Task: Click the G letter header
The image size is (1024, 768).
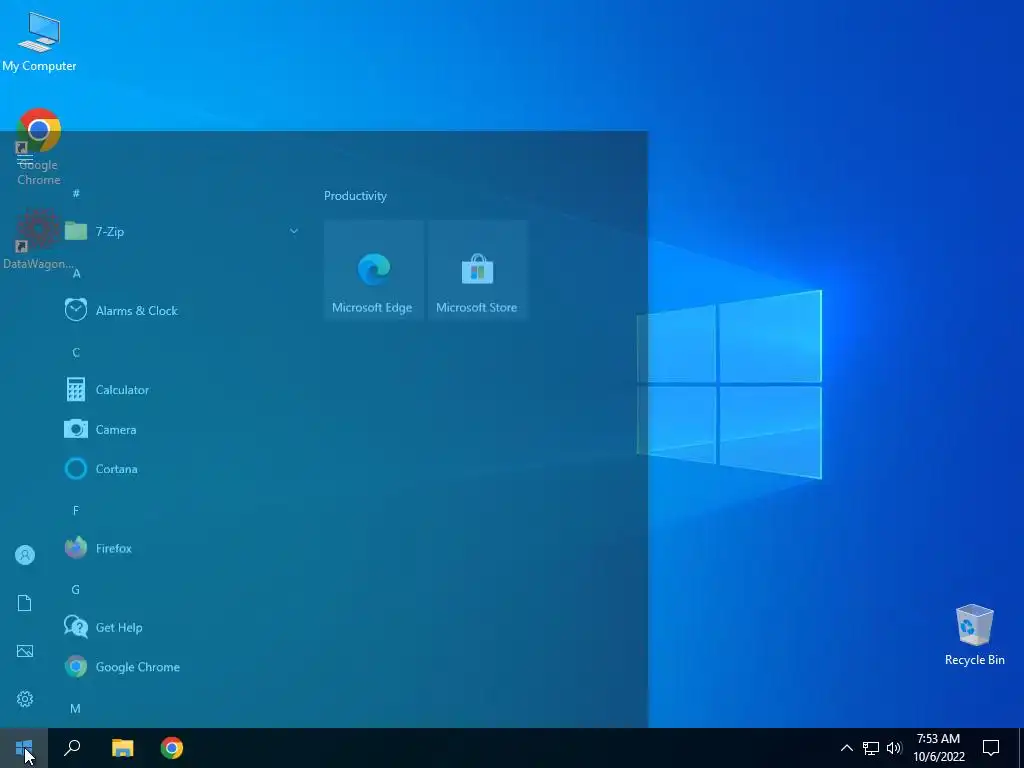Action: (x=76, y=590)
